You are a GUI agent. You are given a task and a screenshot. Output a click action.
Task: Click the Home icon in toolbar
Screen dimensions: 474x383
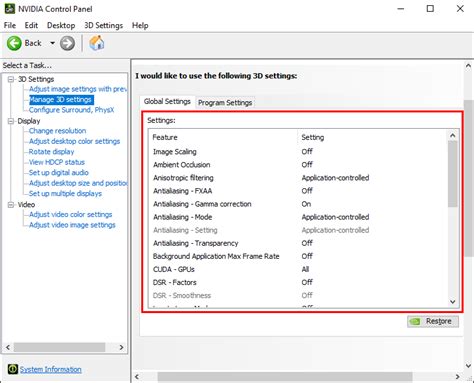[97, 43]
